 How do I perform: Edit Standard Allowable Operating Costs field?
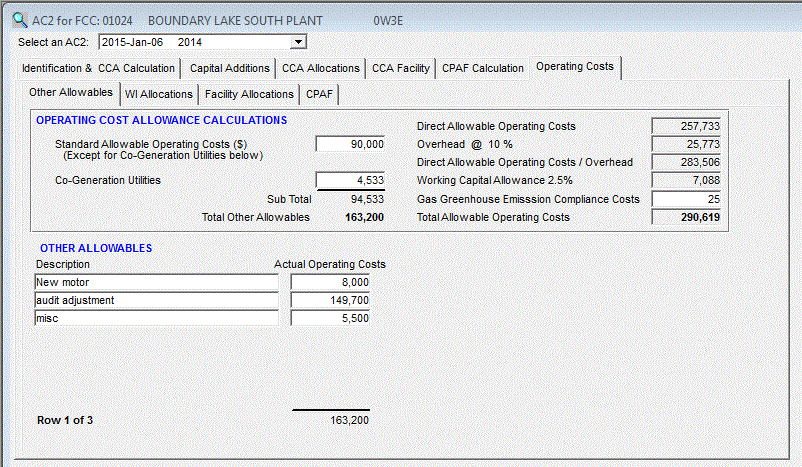pos(351,144)
